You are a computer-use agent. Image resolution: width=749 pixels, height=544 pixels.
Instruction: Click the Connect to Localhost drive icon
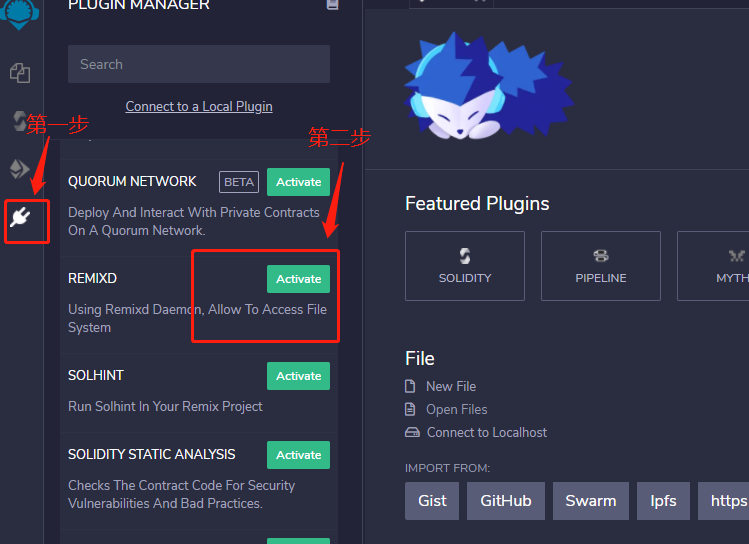[412, 432]
